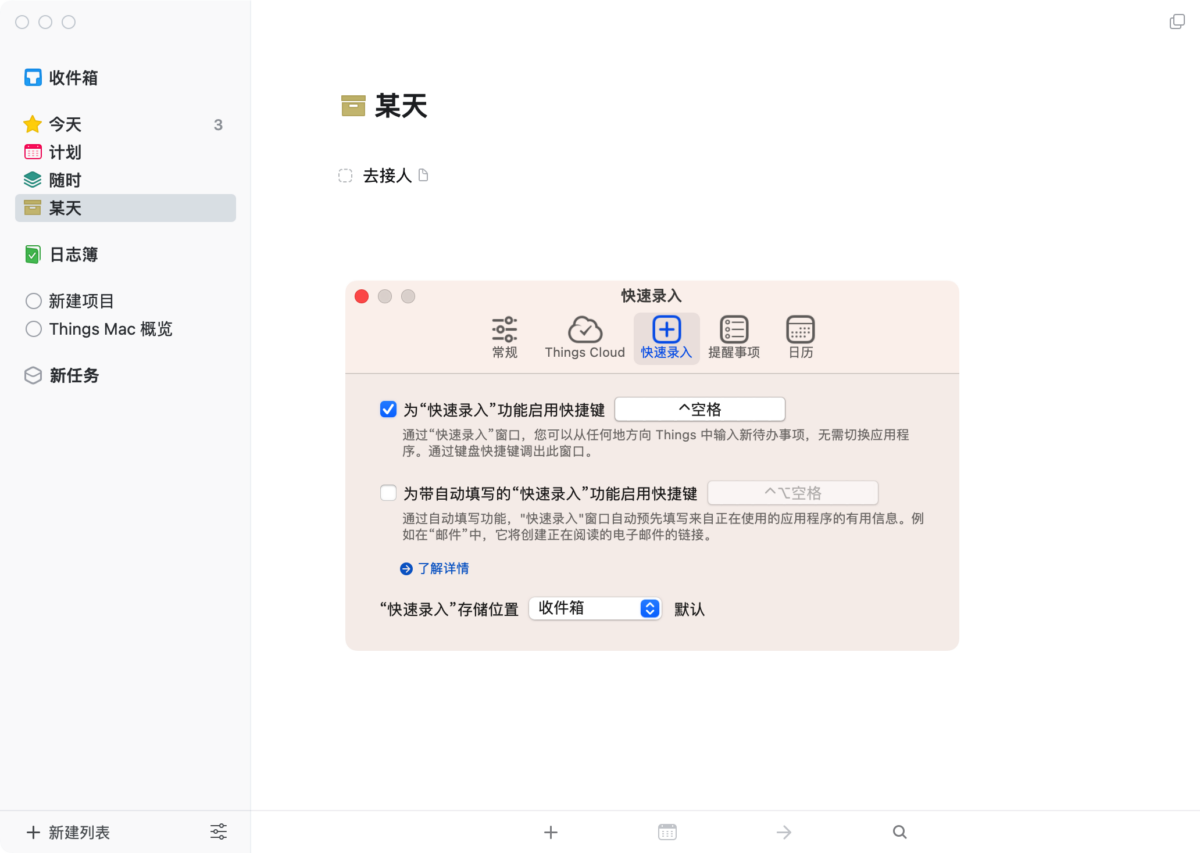The width and height of the screenshot is (1200, 853).
Task: Click the red calendar icon beside 计划
Action: pyautogui.click(x=33, y=152)
